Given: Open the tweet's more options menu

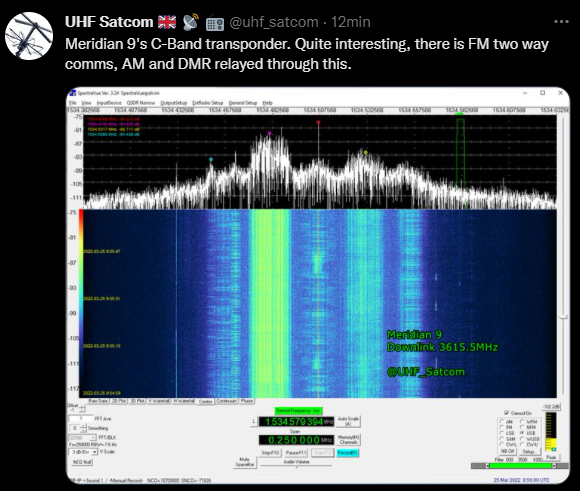Looking at the screenshot, I should (561, 22).
